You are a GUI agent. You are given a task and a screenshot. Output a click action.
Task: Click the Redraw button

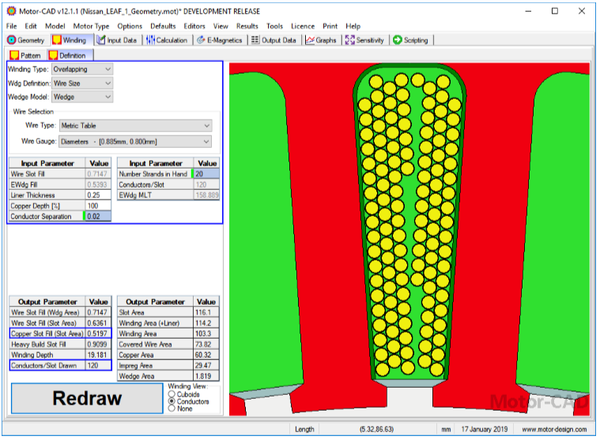pos(87,398)
